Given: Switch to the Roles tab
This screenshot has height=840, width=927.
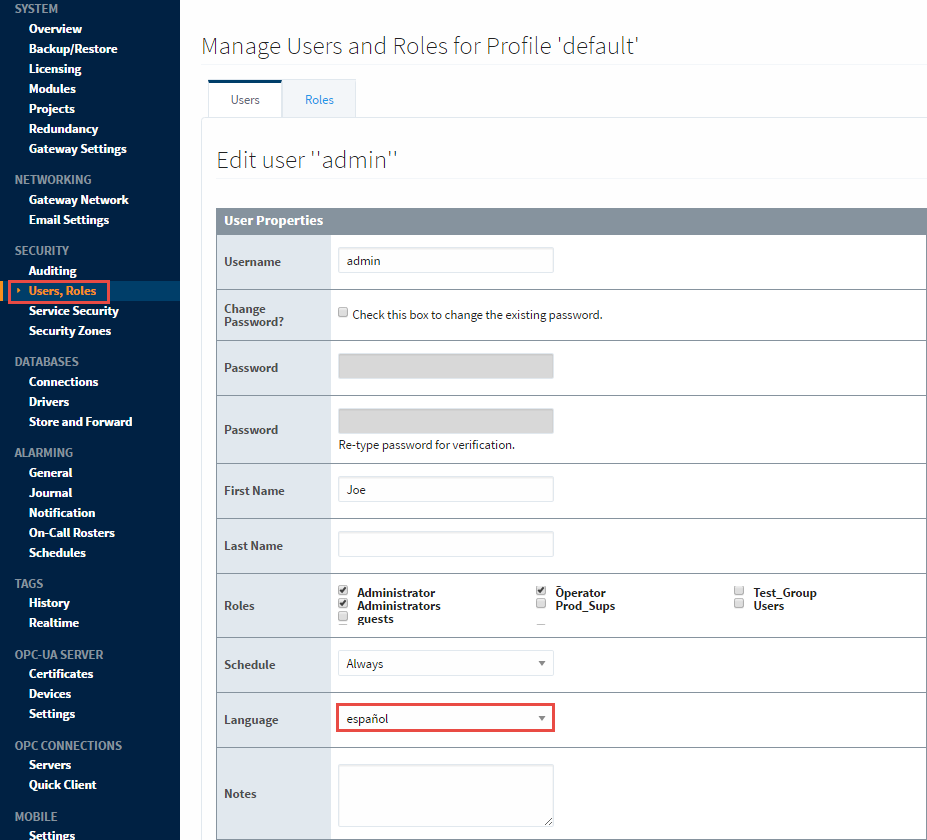Looking at the screenshot, I should (318, 99).
